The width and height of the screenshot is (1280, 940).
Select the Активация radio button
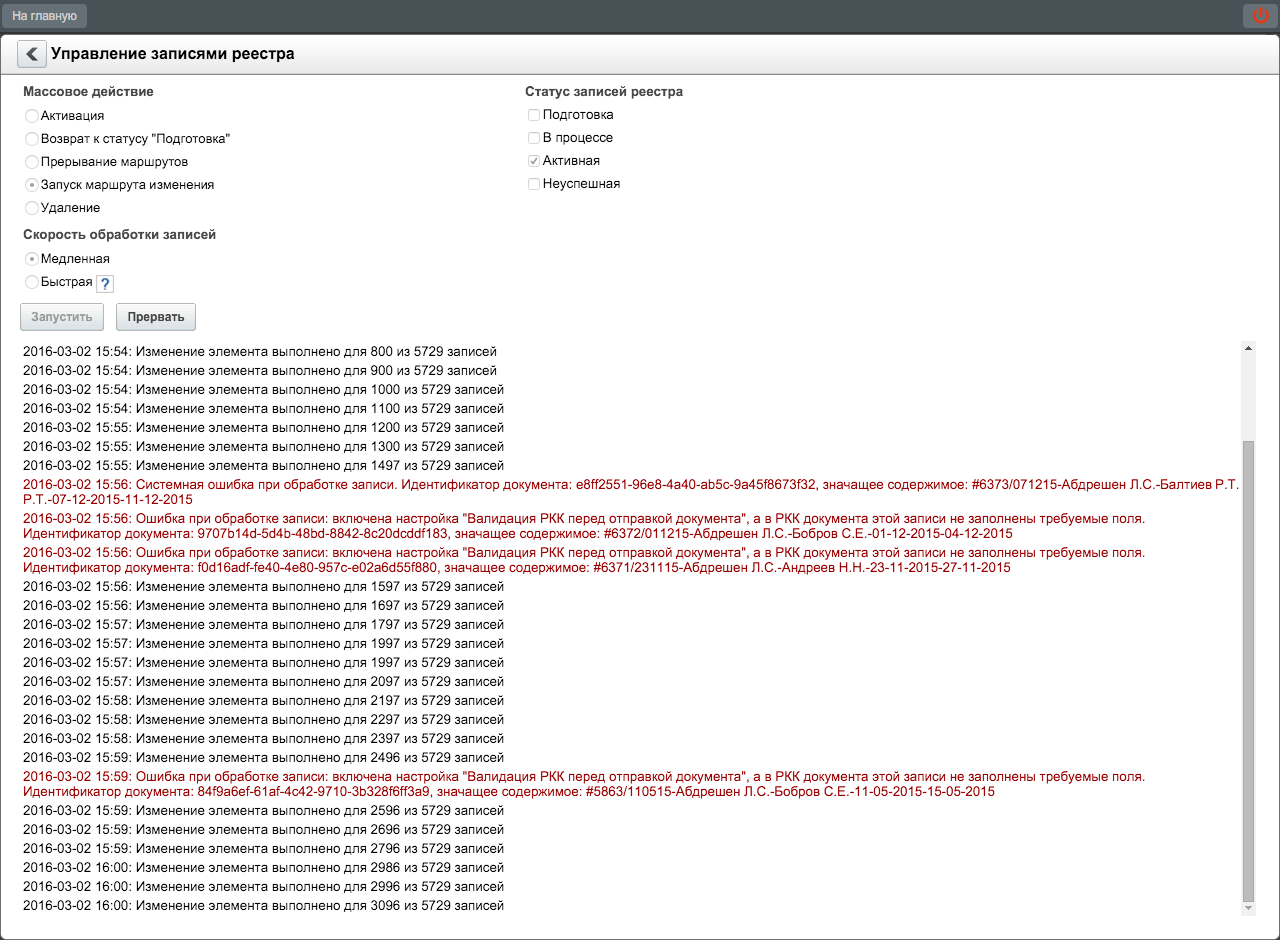point(32,116)
